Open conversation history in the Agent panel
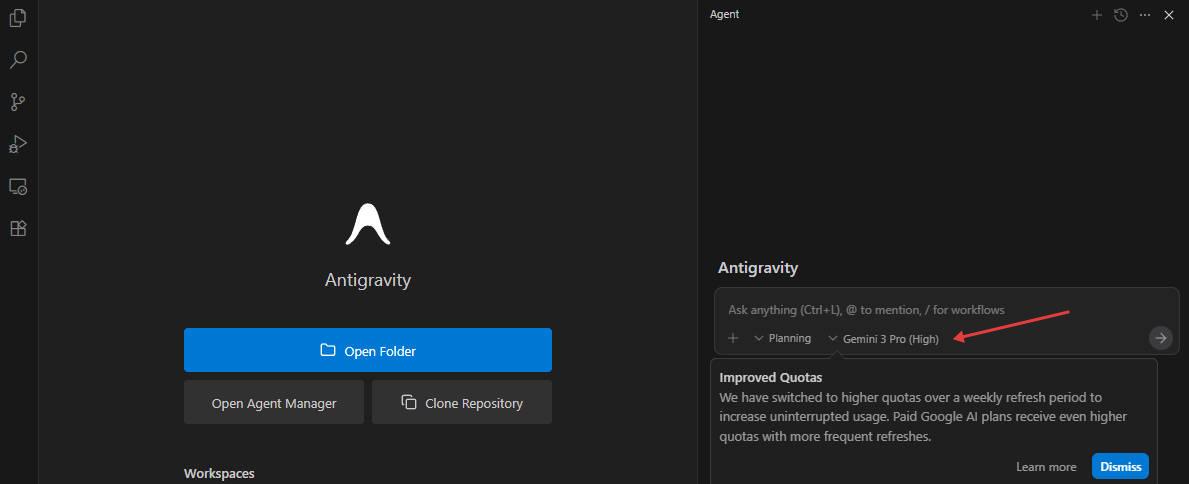Image resolution: width=1189 pixels, height=484 pixels. (1121, 15)
